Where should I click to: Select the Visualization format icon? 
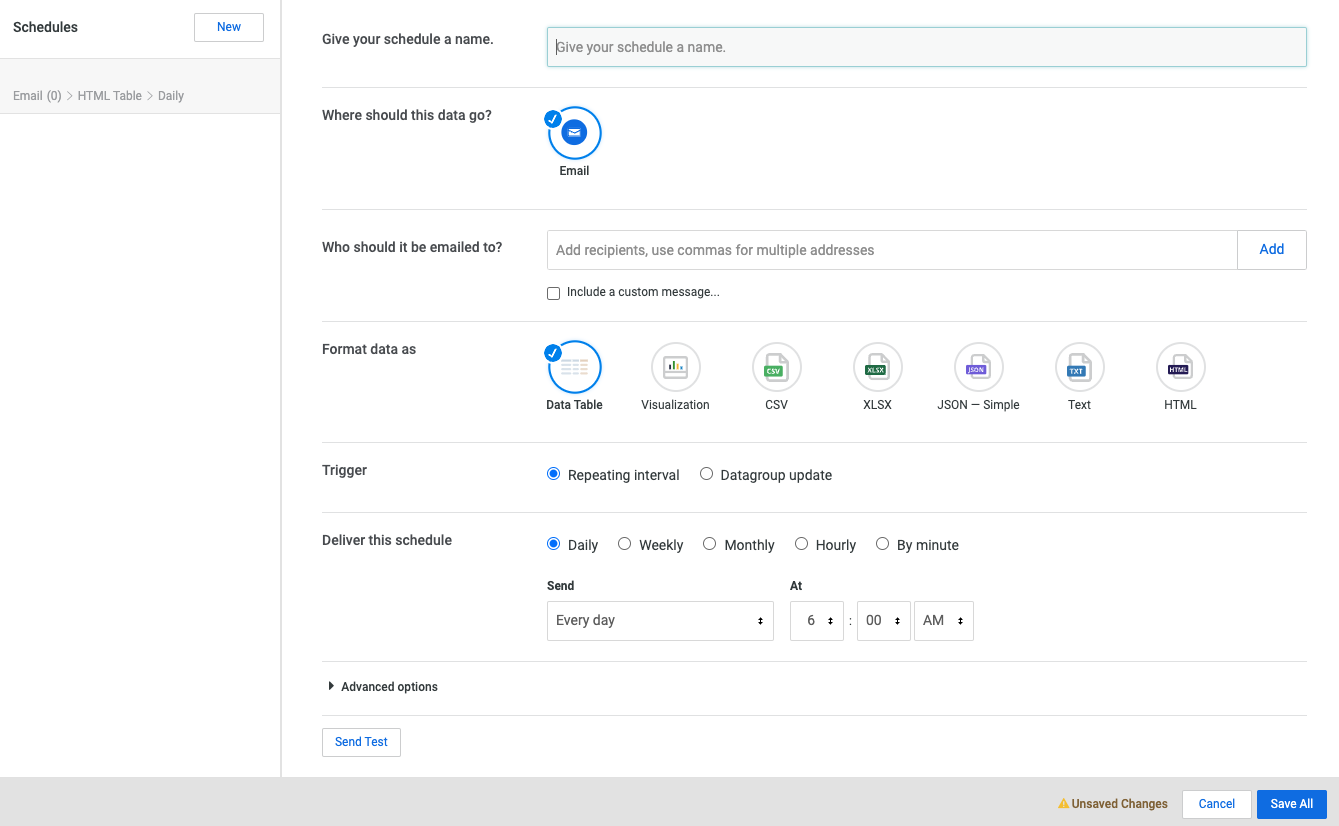click(x=675, y=367)
